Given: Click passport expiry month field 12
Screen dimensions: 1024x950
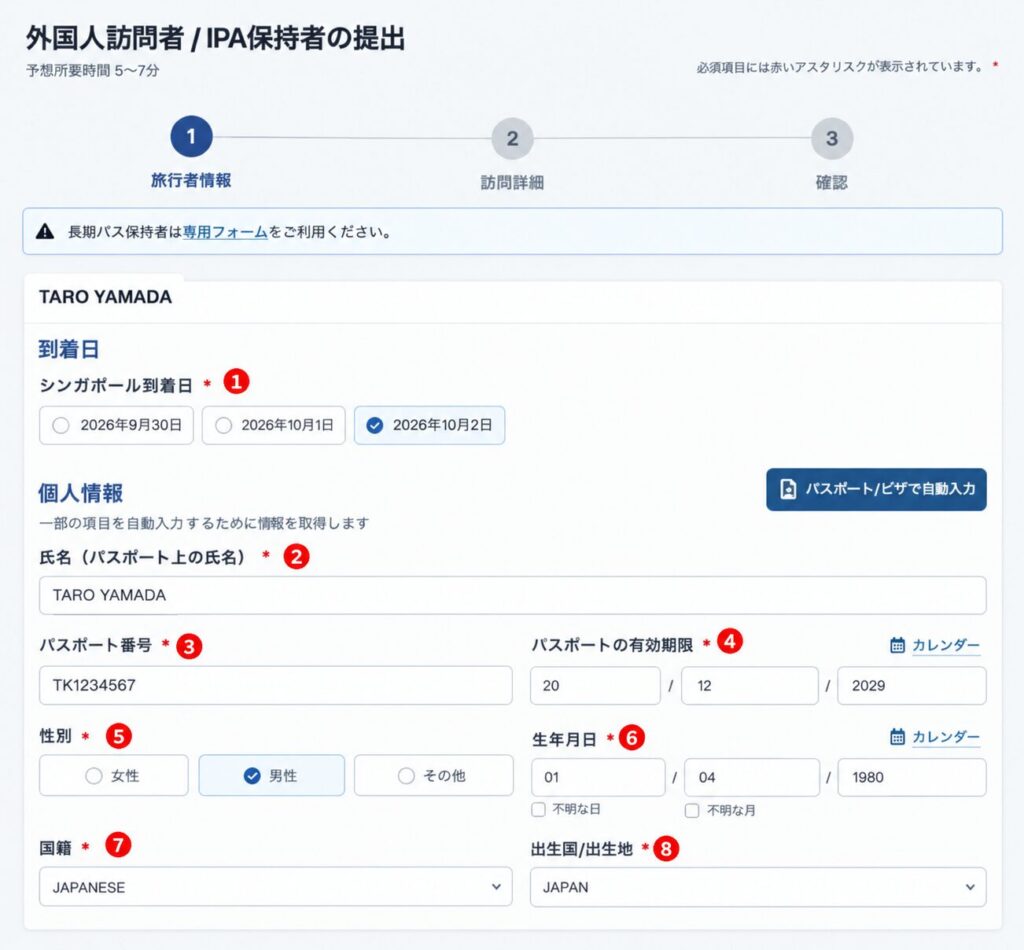Looking at the screenshot, I should (x=750, y=686).
